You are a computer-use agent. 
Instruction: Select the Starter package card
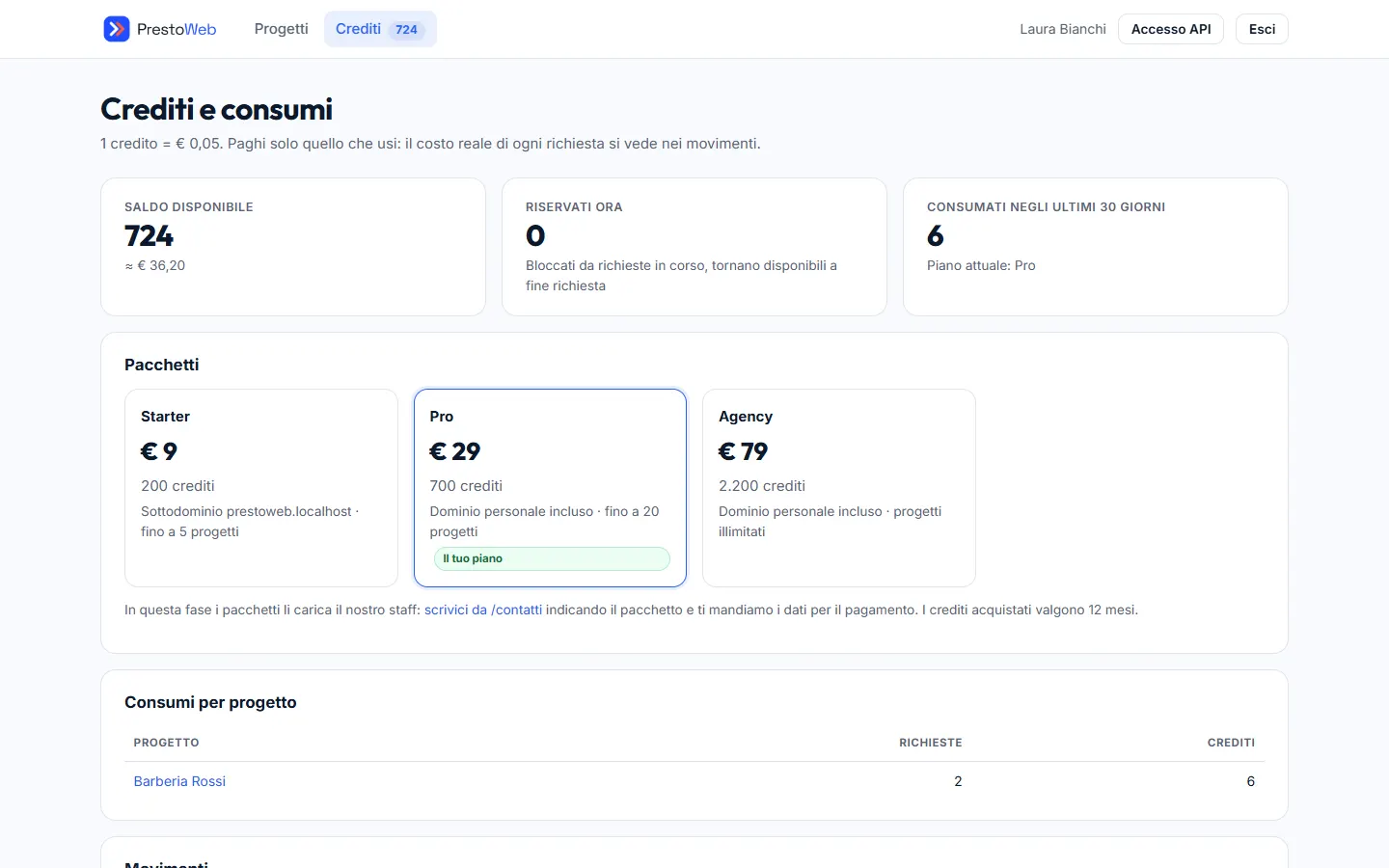(261, 488)
